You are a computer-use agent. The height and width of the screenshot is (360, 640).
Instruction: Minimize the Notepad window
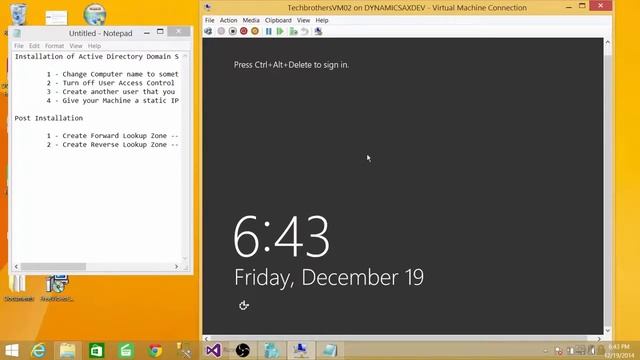point(147,33)
